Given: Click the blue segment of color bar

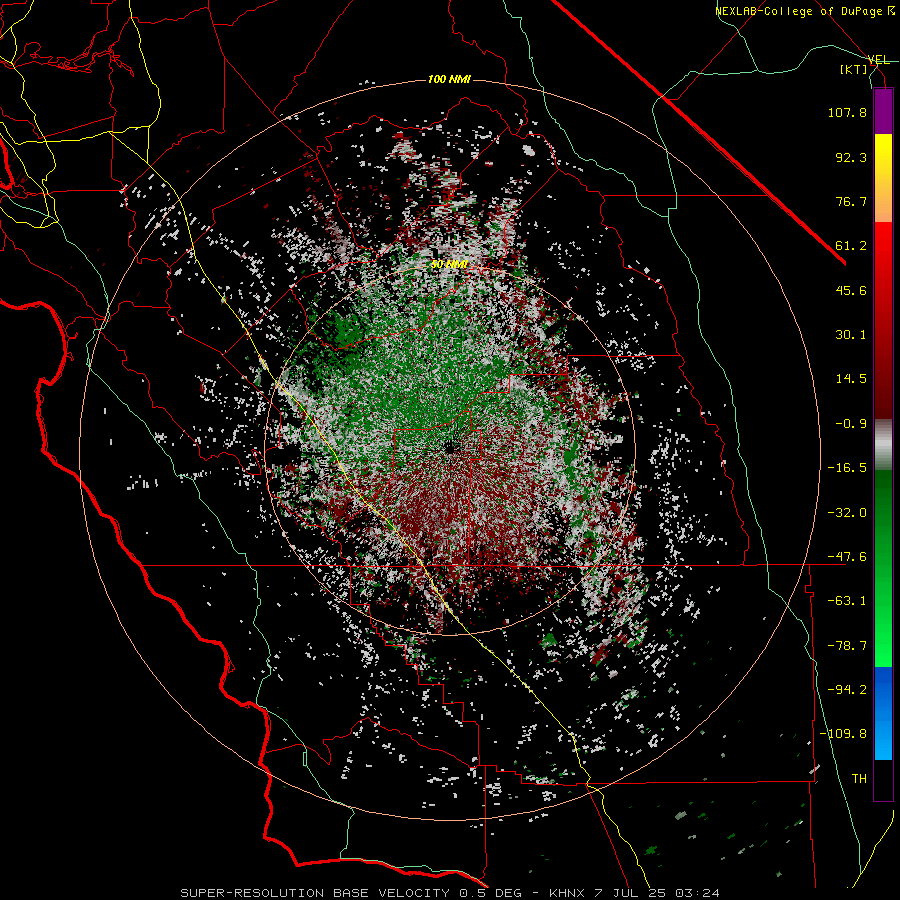Looking at the screenshot, I should (883, 713).
